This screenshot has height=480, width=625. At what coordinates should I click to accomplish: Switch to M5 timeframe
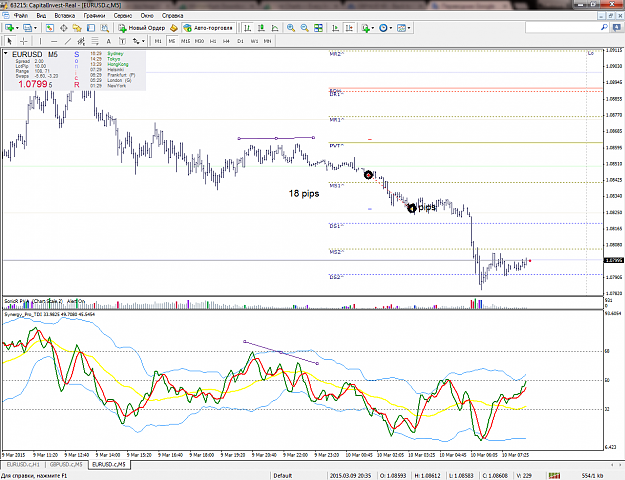click(x=172, y=41)
